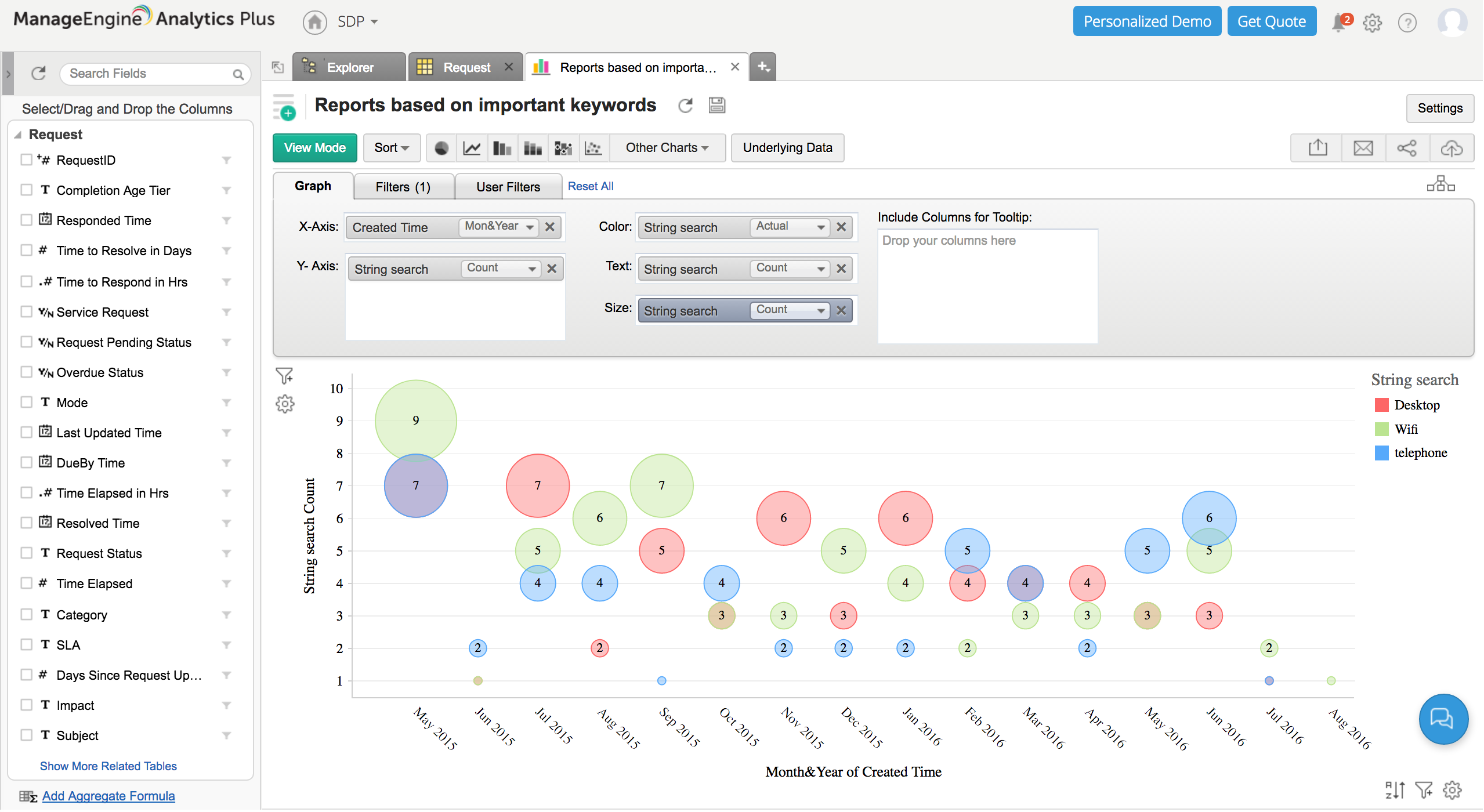The height and width of the screenshot is (812, 1484).
Task: Expand the Other Charts dropdown
Action: [x=667, y=148]
